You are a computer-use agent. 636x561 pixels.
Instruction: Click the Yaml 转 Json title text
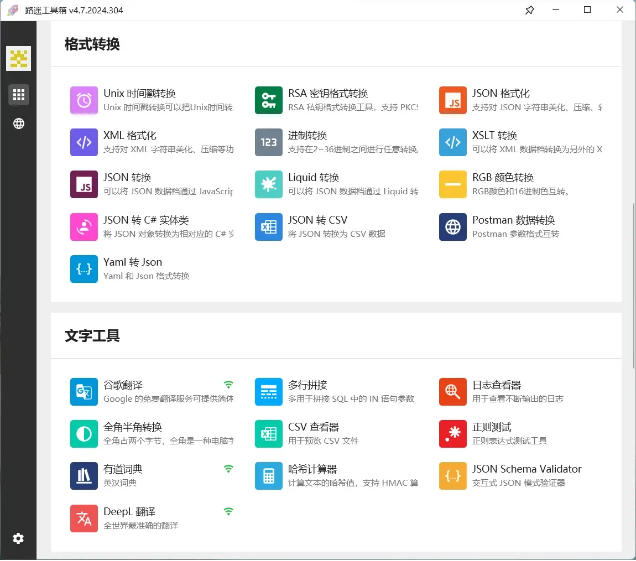point(133,262)
